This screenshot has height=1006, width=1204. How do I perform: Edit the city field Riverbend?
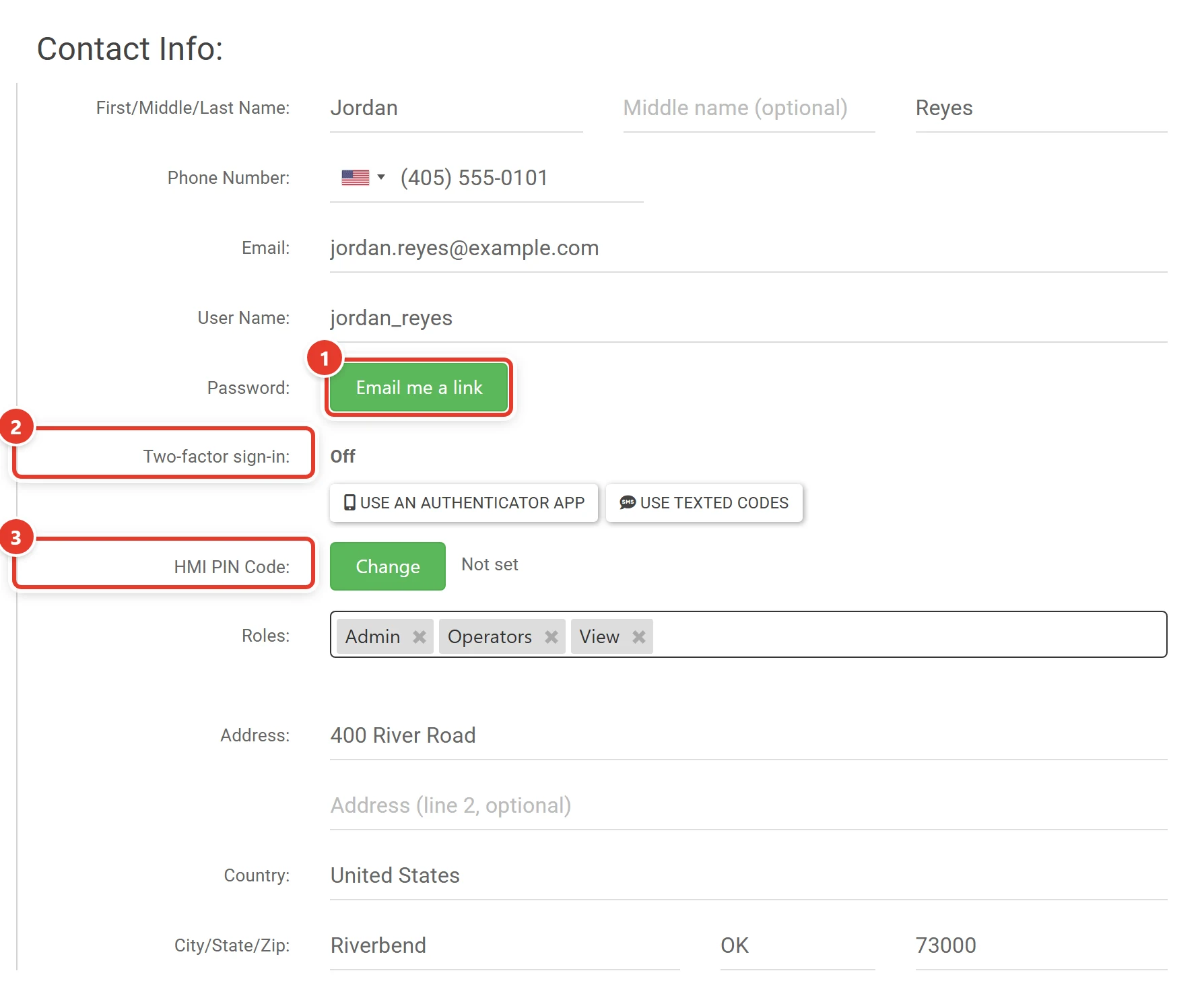[505, 946]
